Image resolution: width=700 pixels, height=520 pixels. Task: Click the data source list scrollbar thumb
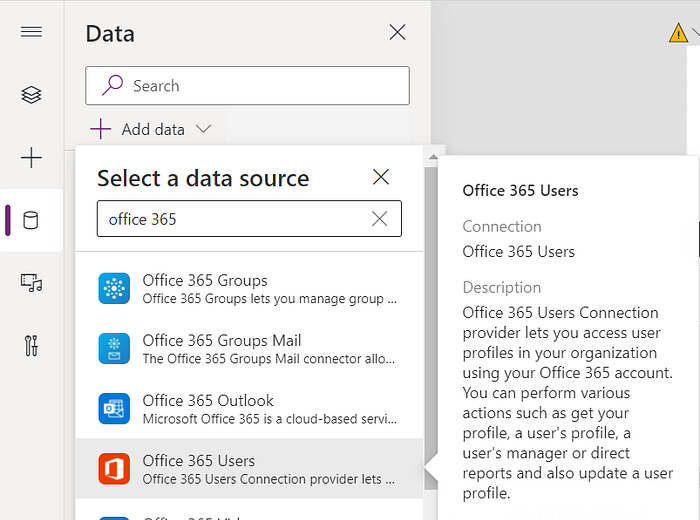pyautogui.click(x=431, y=328)
